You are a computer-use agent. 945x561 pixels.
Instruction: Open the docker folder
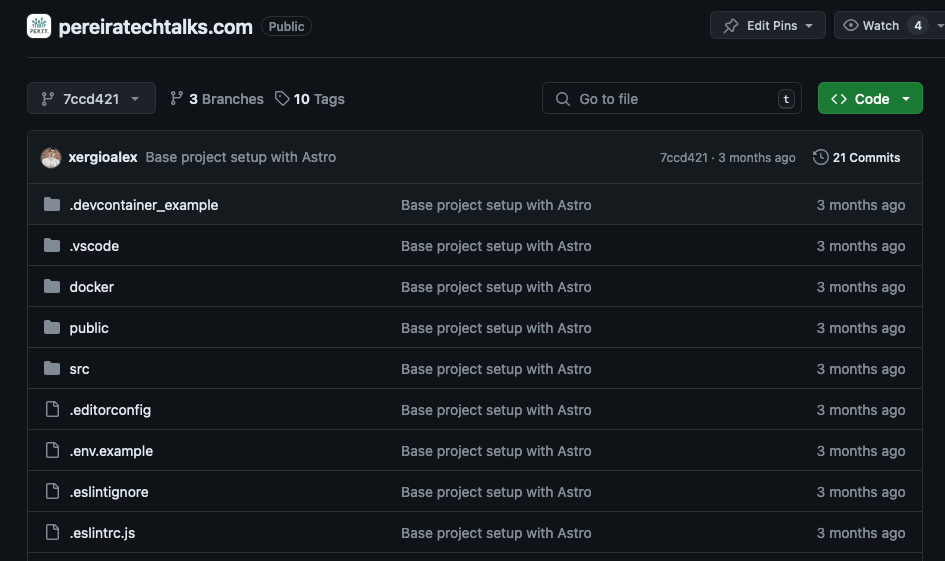[92, 287]
